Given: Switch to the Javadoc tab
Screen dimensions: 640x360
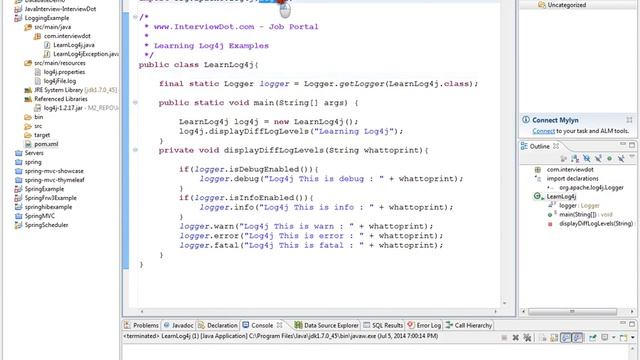Looking at the screenshot, I should point(178,325).
